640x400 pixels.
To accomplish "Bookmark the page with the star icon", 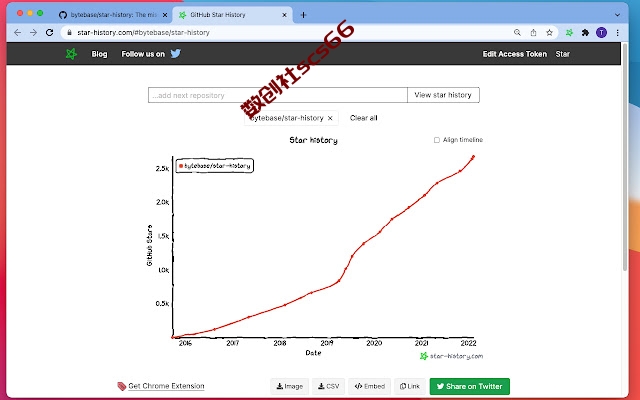I will 549,33.
